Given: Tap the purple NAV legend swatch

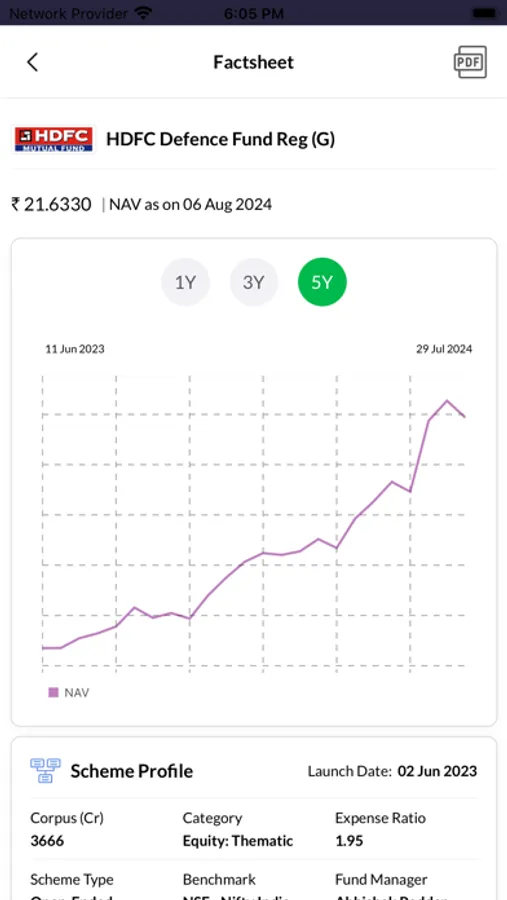Looking at the screenshot, I should coord(53,692).
